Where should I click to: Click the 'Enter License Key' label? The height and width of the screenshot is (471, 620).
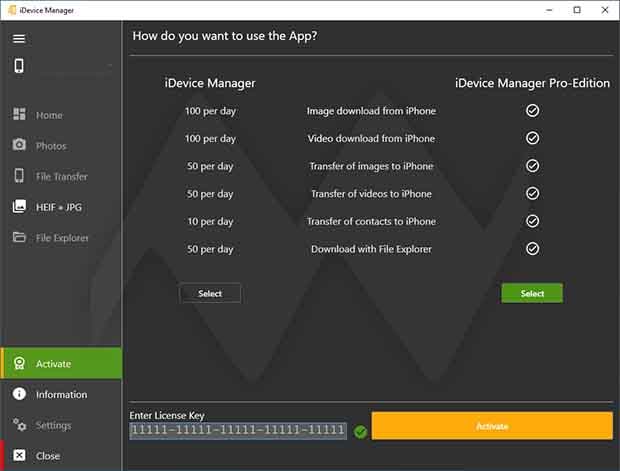(x=167, y=416)
